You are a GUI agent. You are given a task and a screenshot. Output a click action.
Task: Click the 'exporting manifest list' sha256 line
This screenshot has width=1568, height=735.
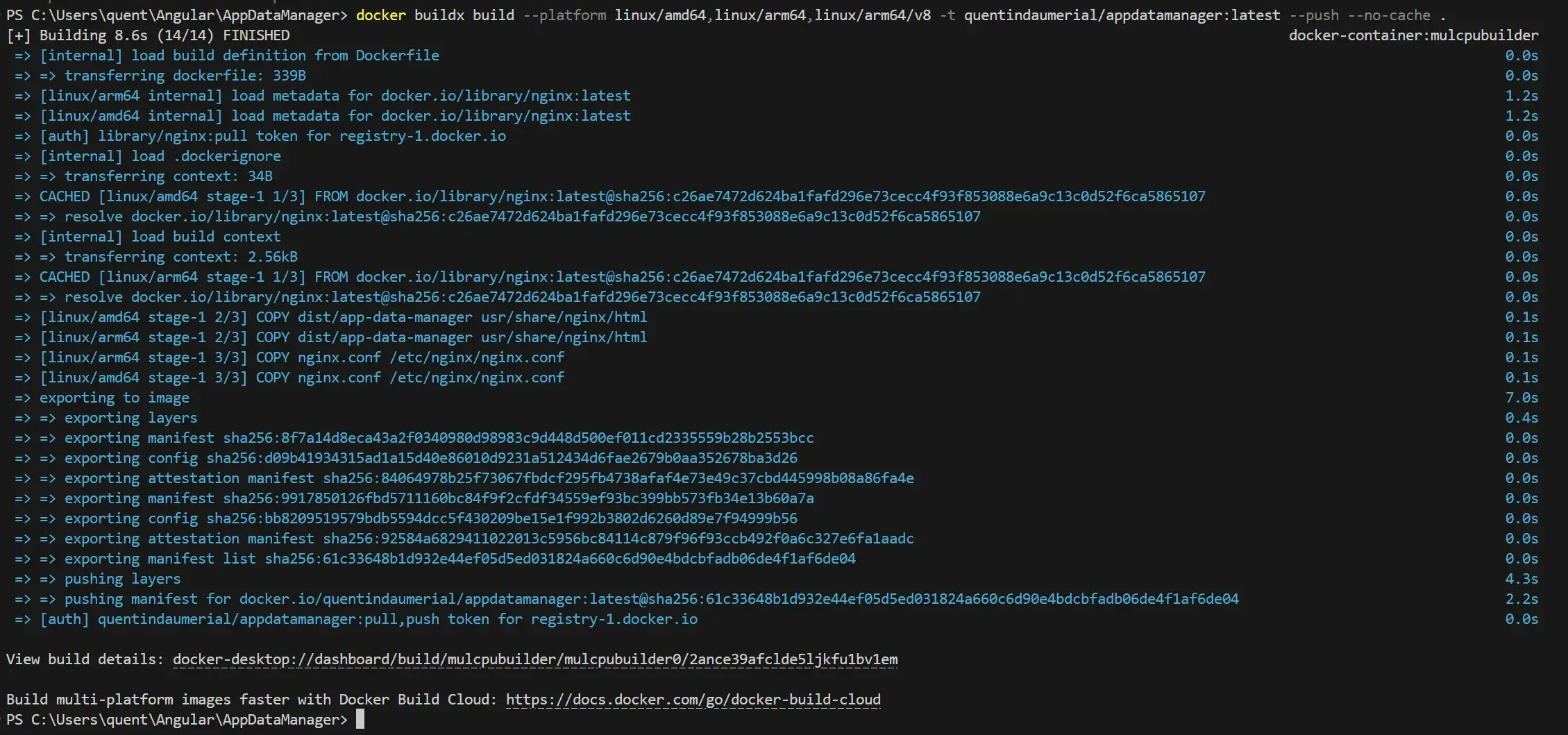460,559
